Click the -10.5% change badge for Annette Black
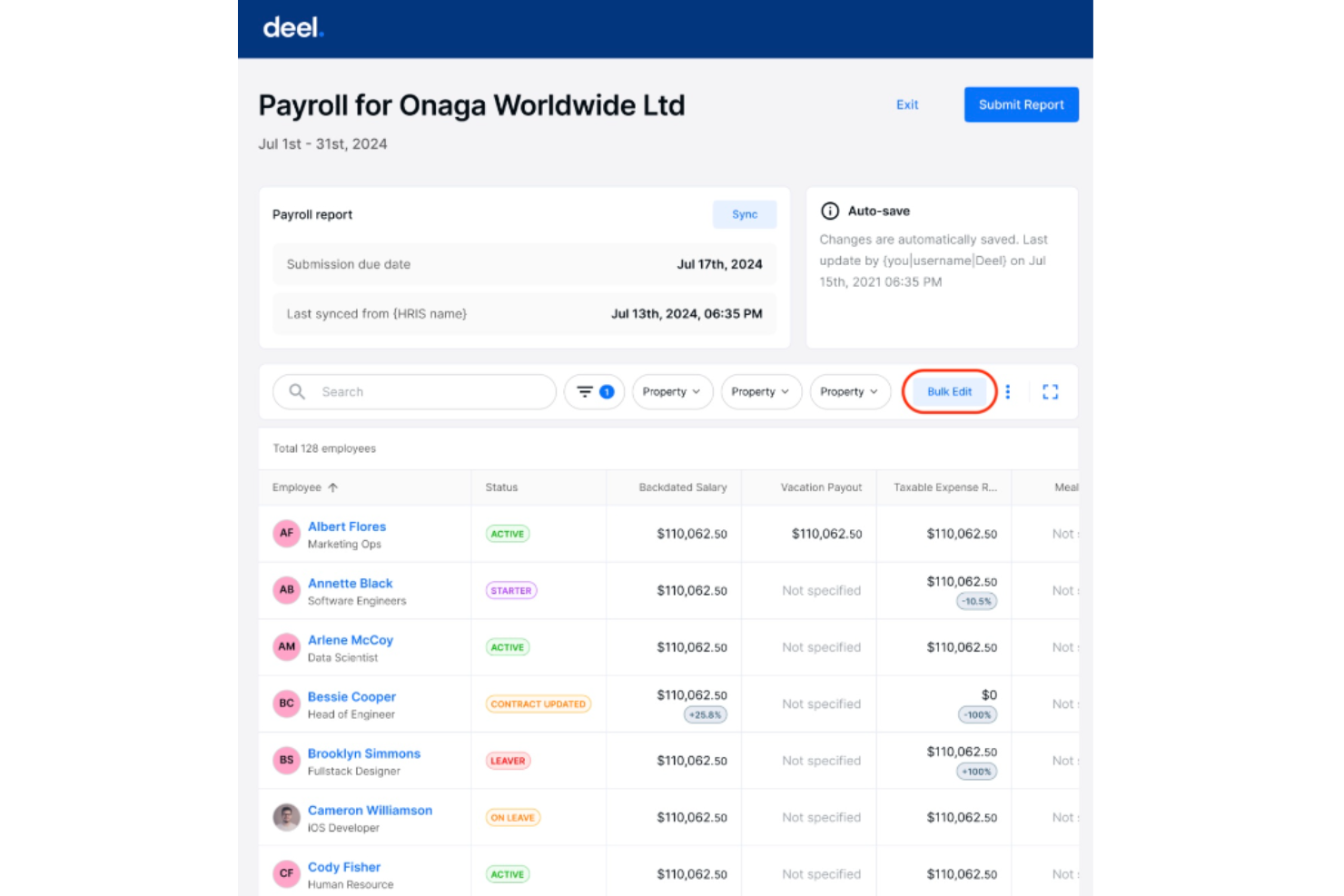Screen dimensions: 1344x896 (x=977, y=601)
